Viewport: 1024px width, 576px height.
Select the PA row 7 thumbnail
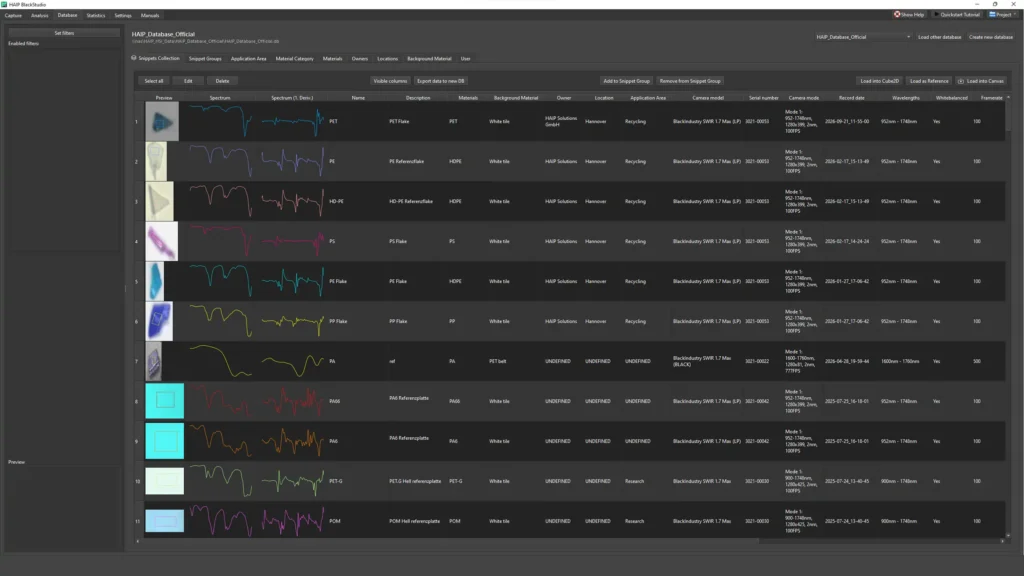(x=153, y=361)
